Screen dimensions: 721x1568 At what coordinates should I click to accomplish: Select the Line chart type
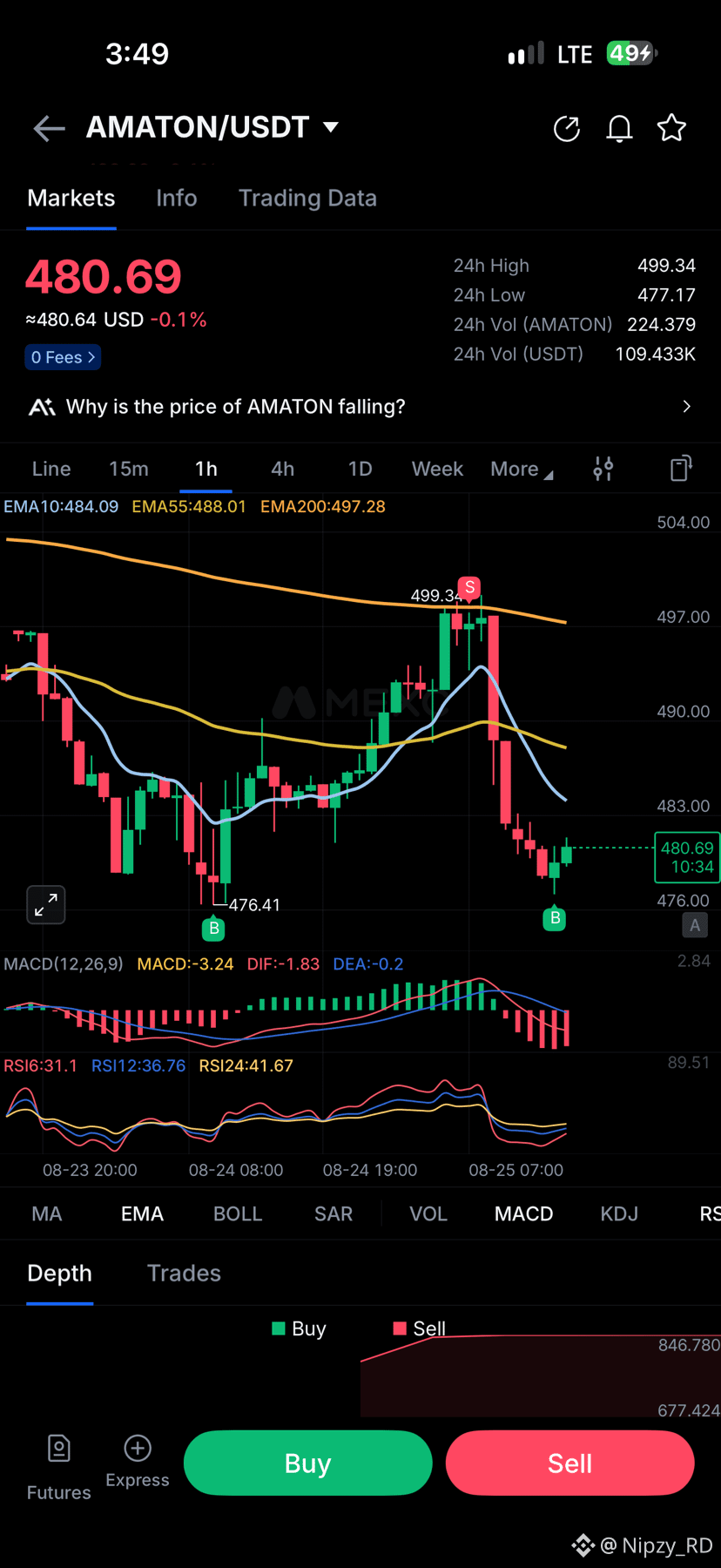[51, 469]
